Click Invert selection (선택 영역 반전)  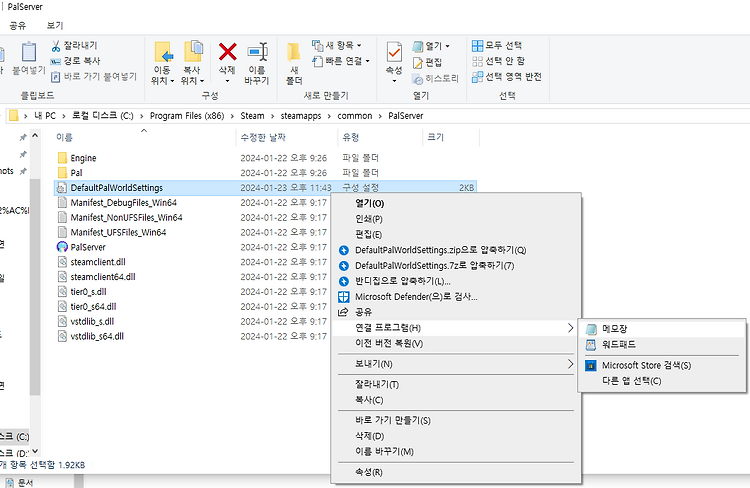tap(507, 77)
